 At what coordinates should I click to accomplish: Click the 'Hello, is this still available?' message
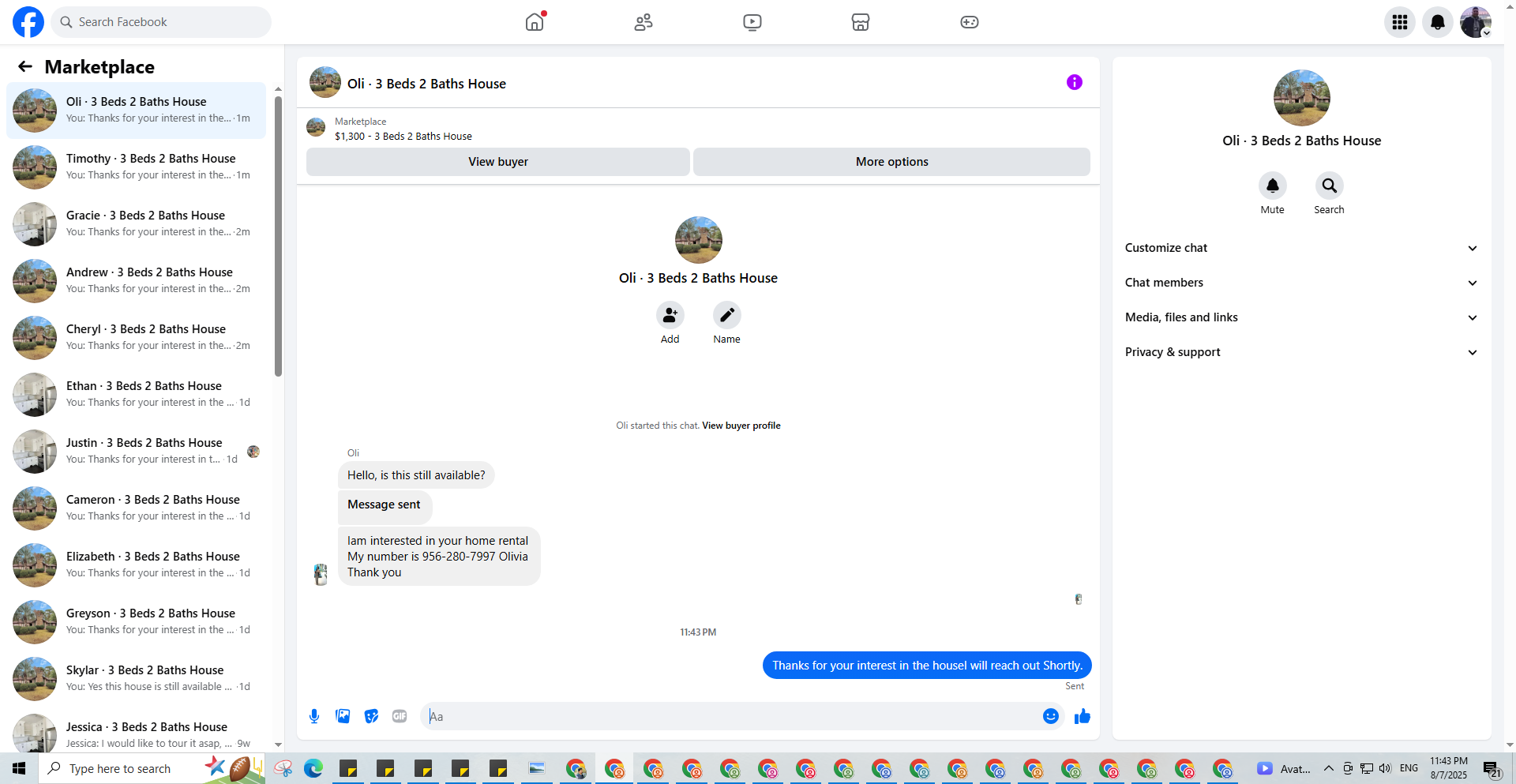[x=416, y=475]
